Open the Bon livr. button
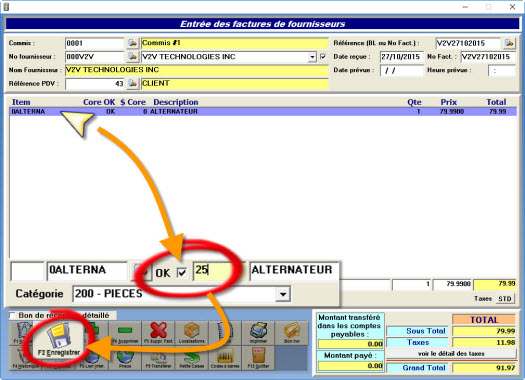525x380 pixels. click(x=291, y=333)
